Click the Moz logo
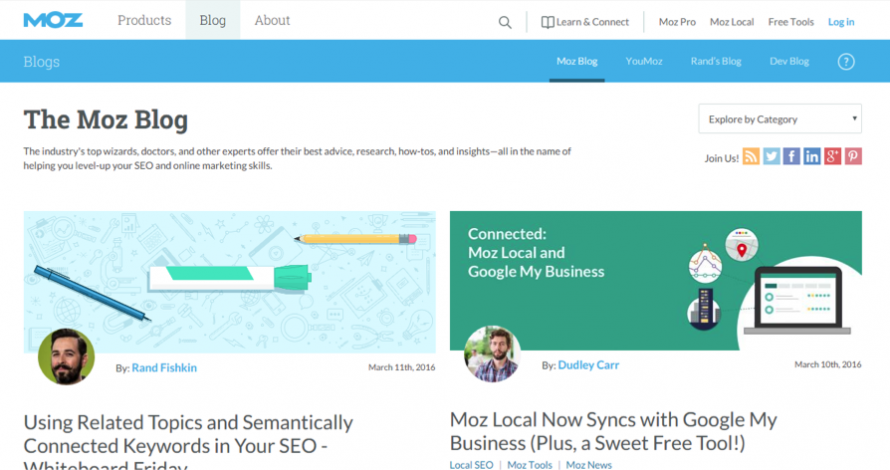This screenshot has width=890, height=470. [x=53, y=20]
